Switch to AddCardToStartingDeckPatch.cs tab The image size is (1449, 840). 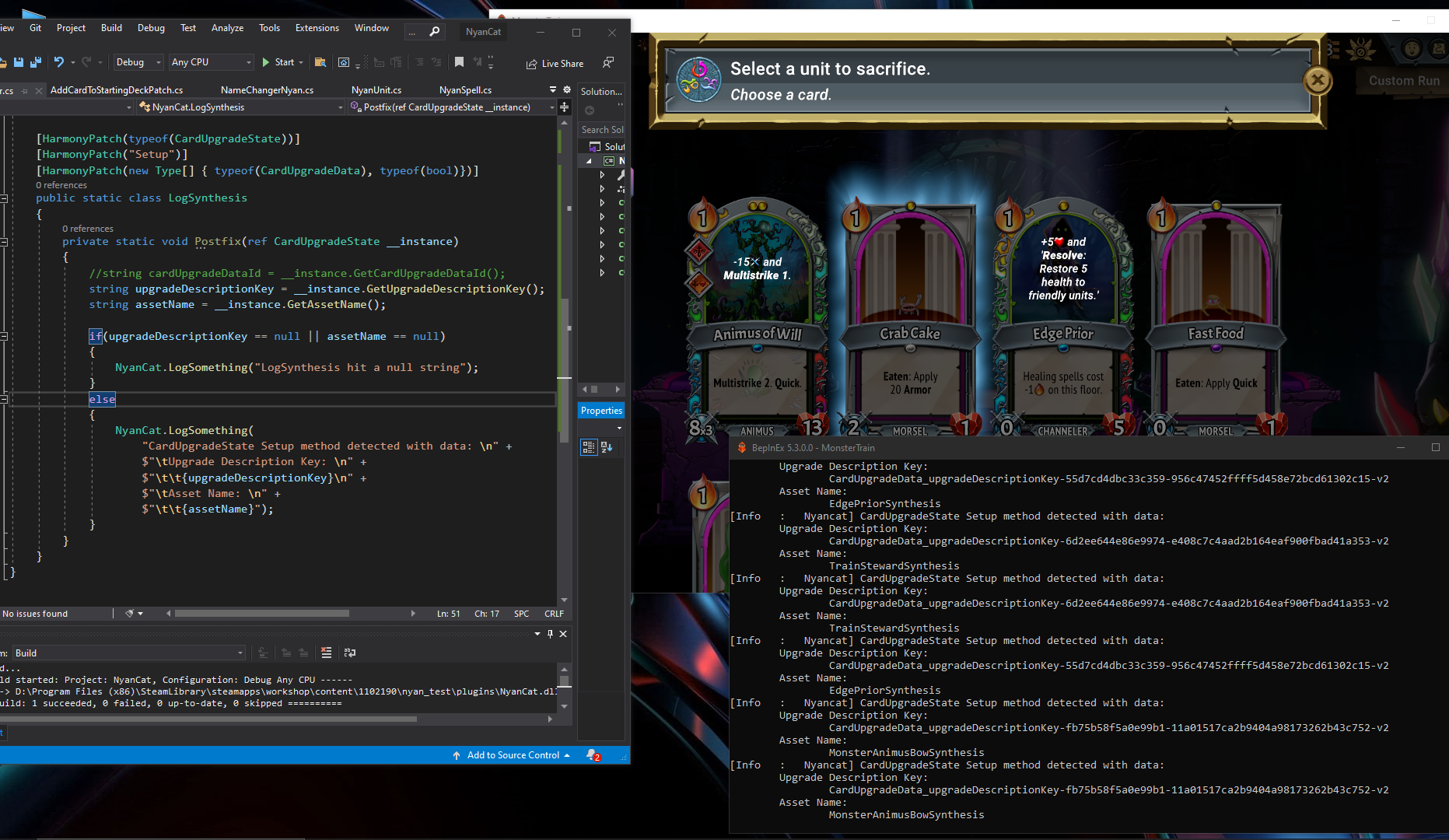(117, 90)
